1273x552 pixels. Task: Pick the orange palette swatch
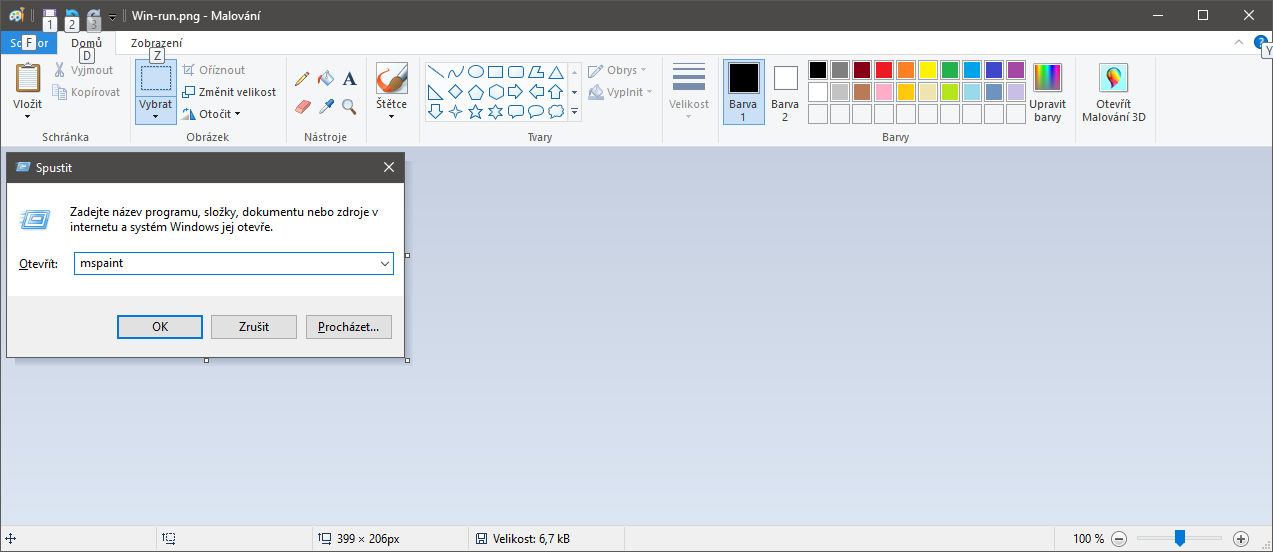tap(906, 70)
